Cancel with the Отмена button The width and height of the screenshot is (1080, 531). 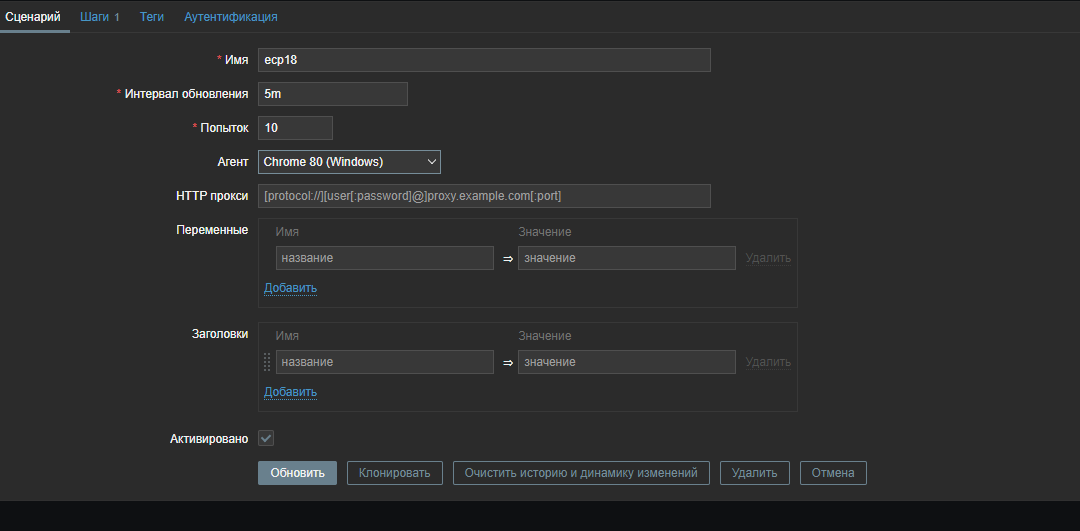click(x=833, y=473)
